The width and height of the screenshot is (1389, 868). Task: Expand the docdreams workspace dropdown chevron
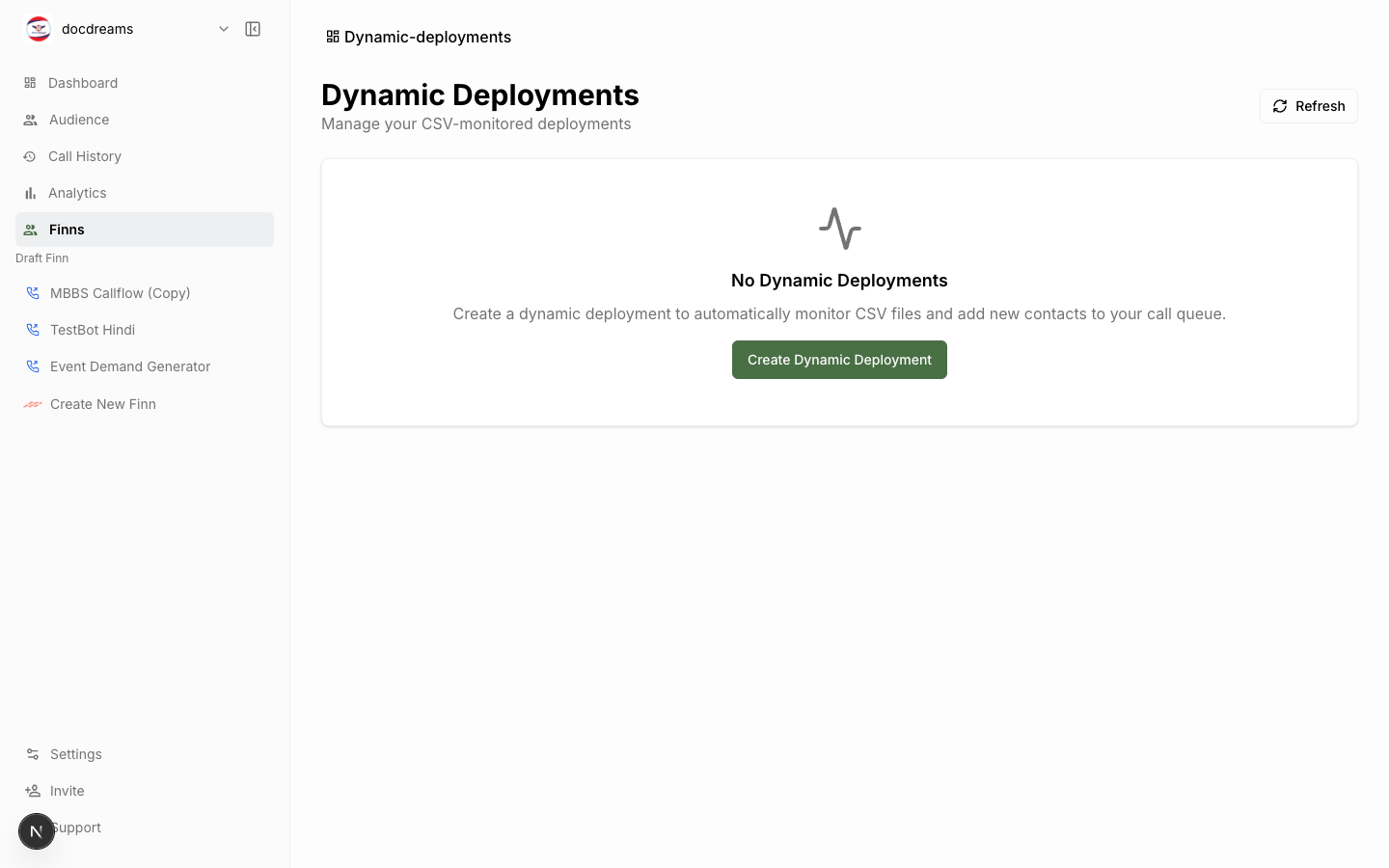(x=224, y=29)
